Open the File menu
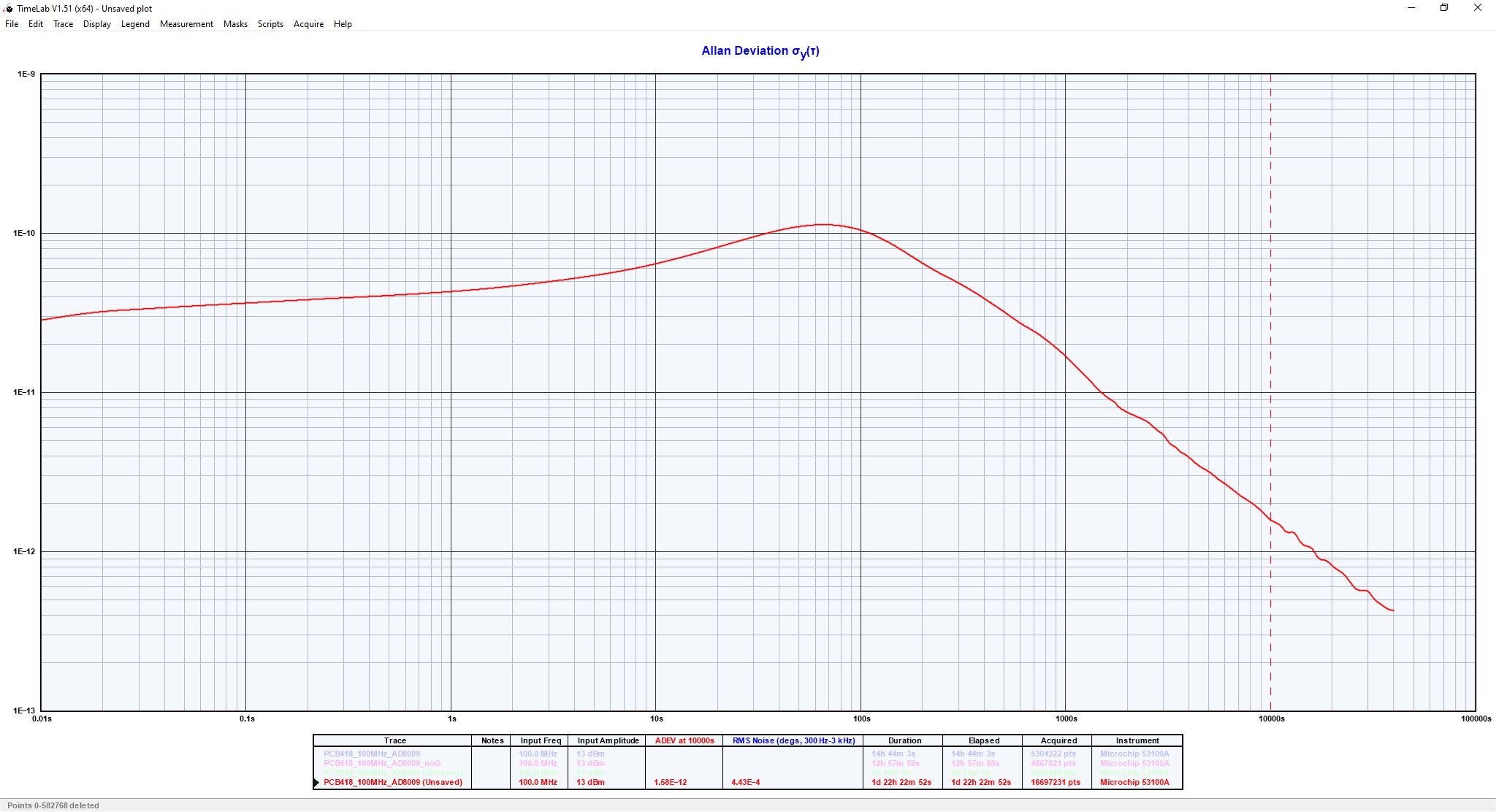1496x812 pixels. click(x=12, y=24)
